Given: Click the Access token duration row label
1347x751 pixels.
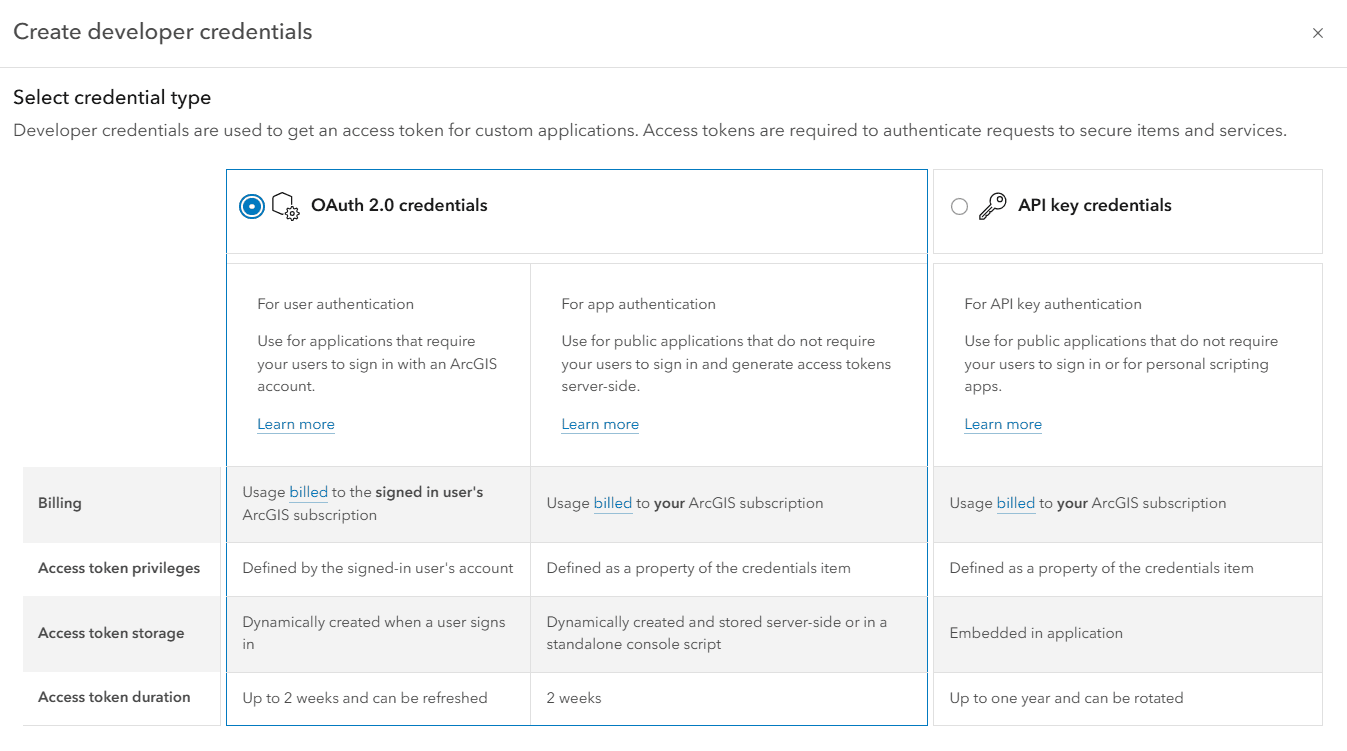Looking at the screenshot, I should click(115, 697).
